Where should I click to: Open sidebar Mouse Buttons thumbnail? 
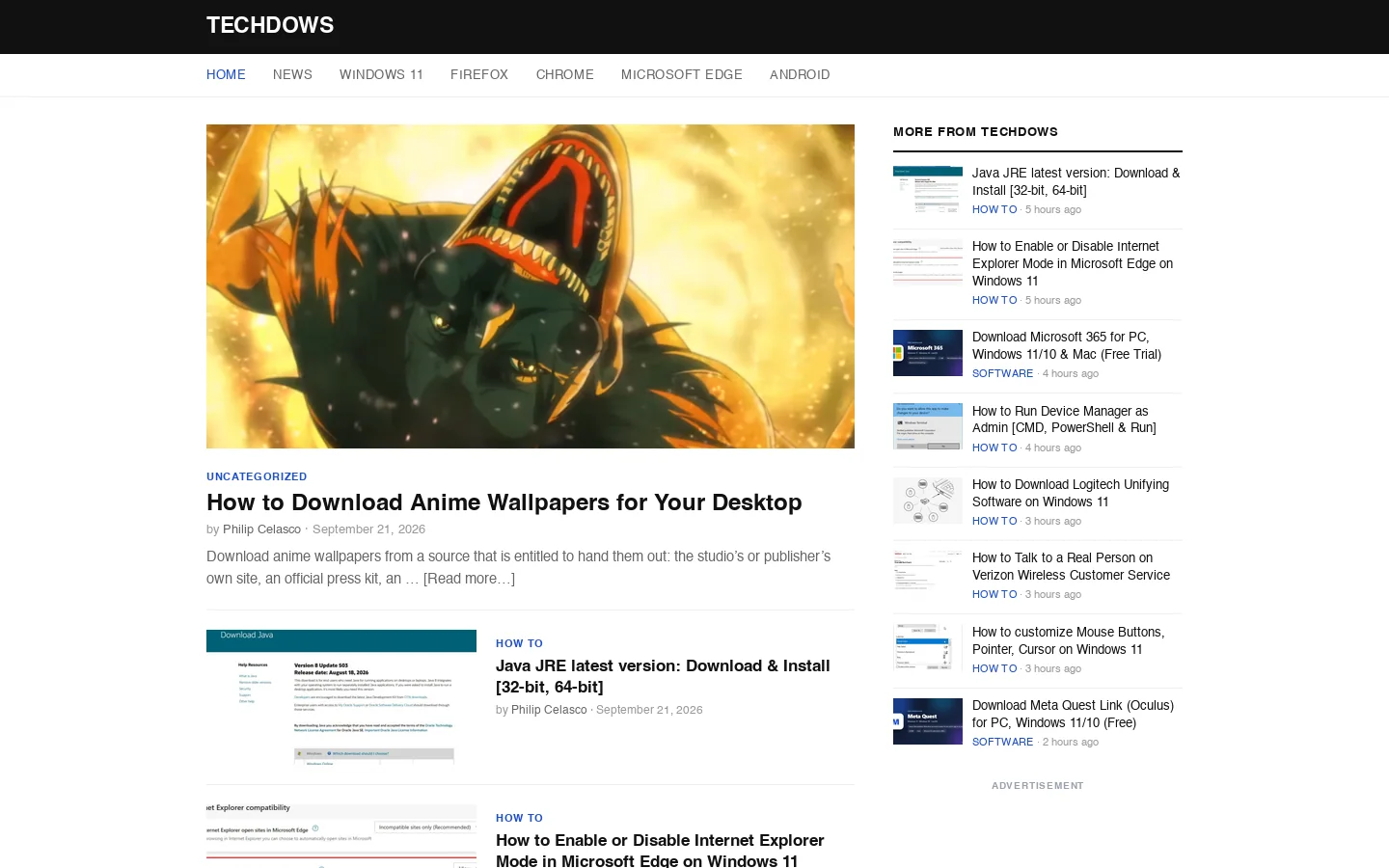click(928, 647)
